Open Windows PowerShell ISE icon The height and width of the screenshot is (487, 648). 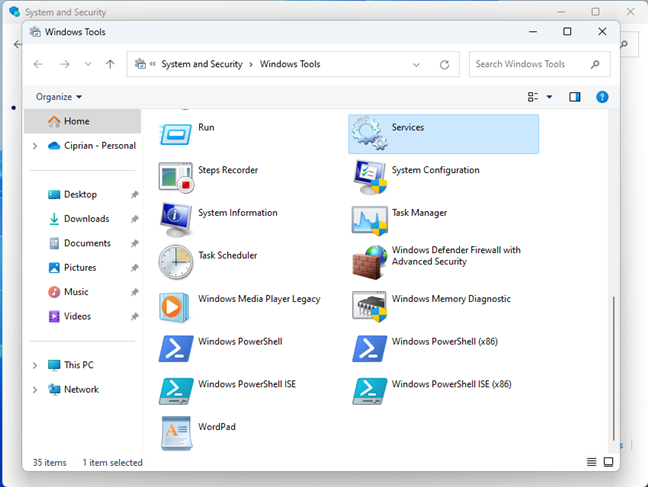coord(176,391)
